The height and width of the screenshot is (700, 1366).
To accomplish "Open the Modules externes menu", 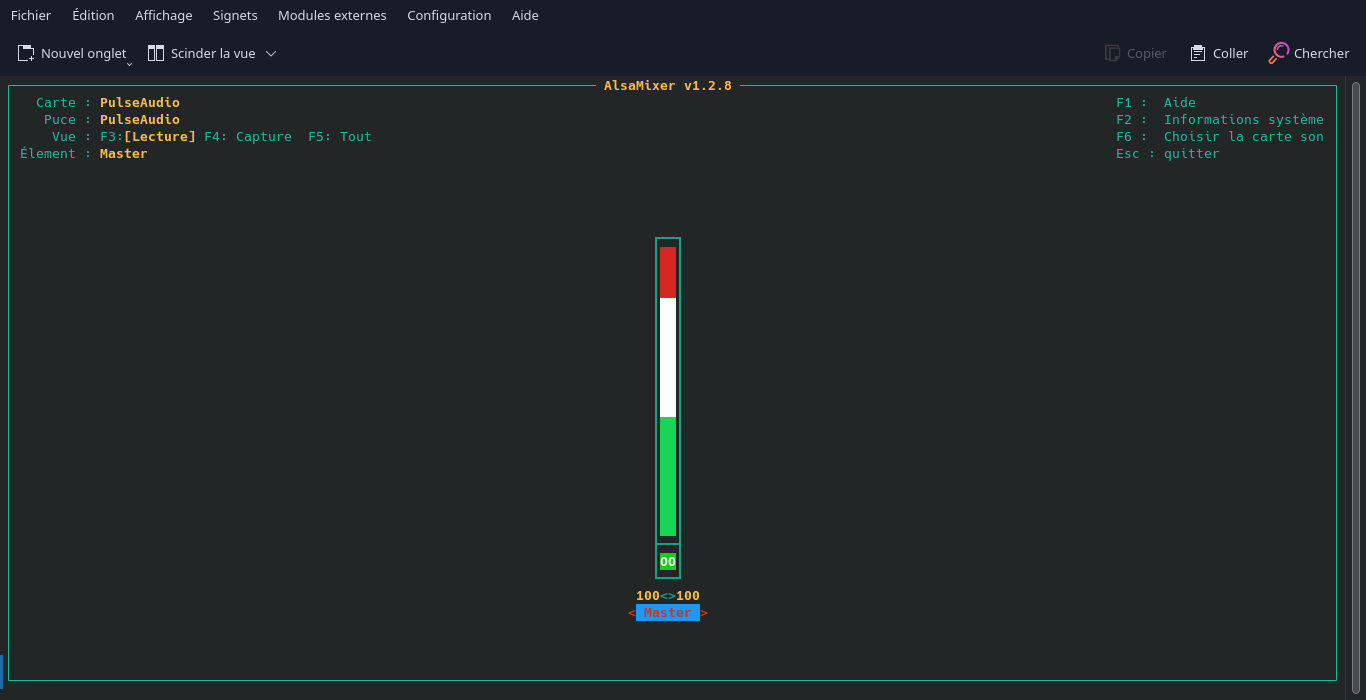I will tap(332, 15).
